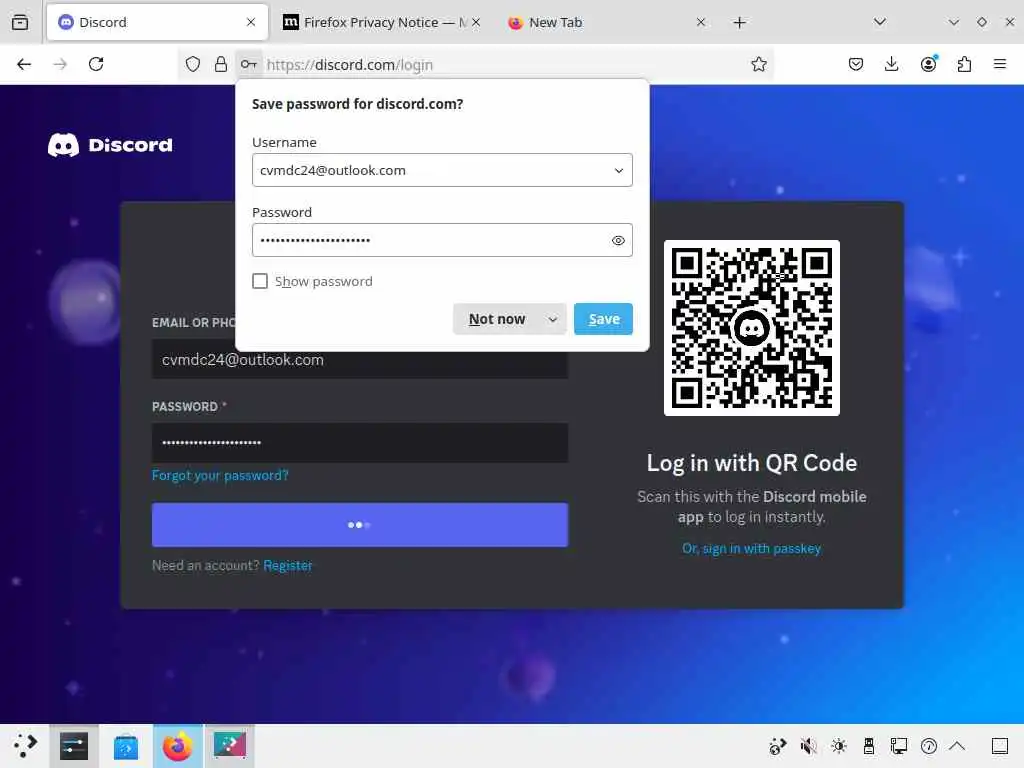Click the muted volume tray icon

click(808, 746)
